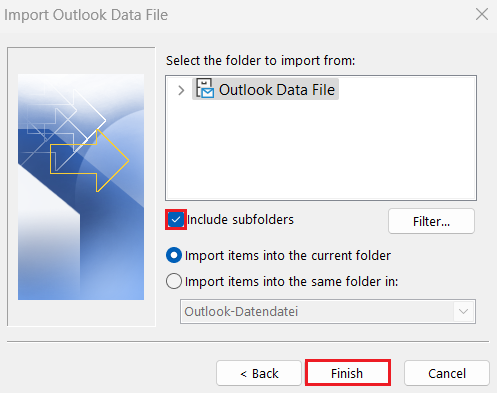The image size is (497, 393).
Task: Click Finish to start the import
Action: [347, 373]
